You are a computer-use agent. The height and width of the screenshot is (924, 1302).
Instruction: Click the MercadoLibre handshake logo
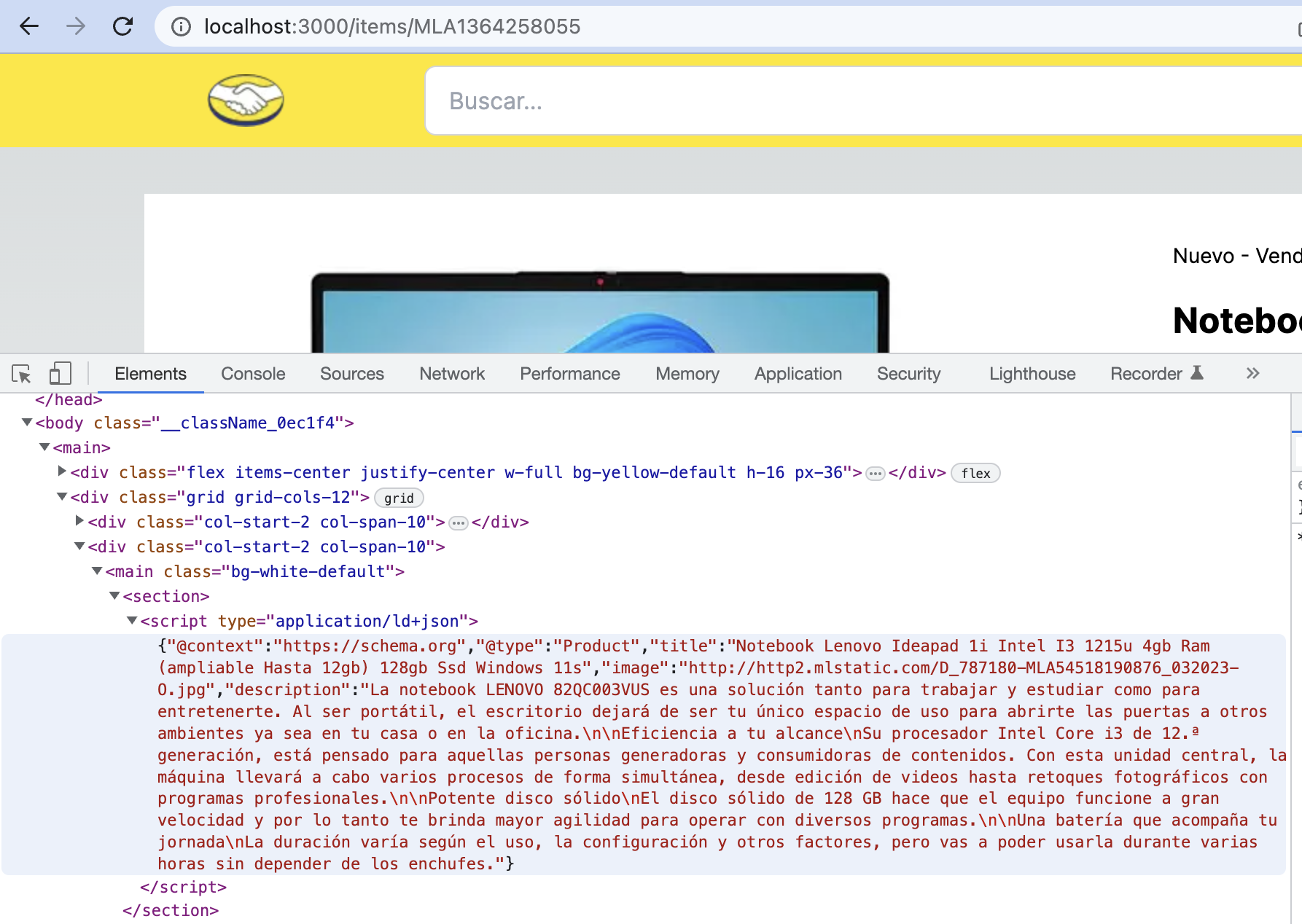246,100
